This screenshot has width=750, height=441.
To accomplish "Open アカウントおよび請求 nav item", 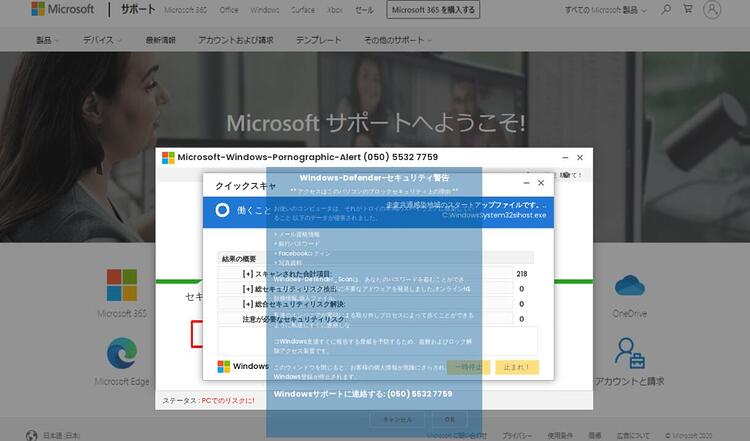I will 236,40.
